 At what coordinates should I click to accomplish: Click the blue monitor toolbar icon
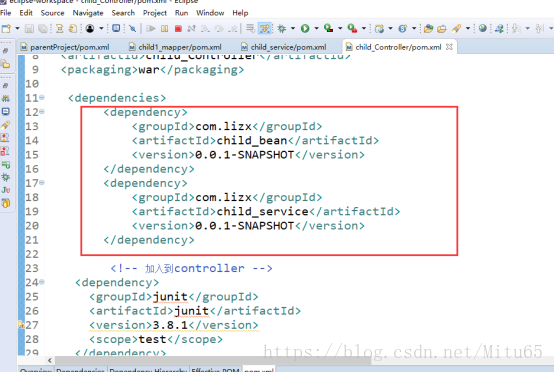[116, 28]
